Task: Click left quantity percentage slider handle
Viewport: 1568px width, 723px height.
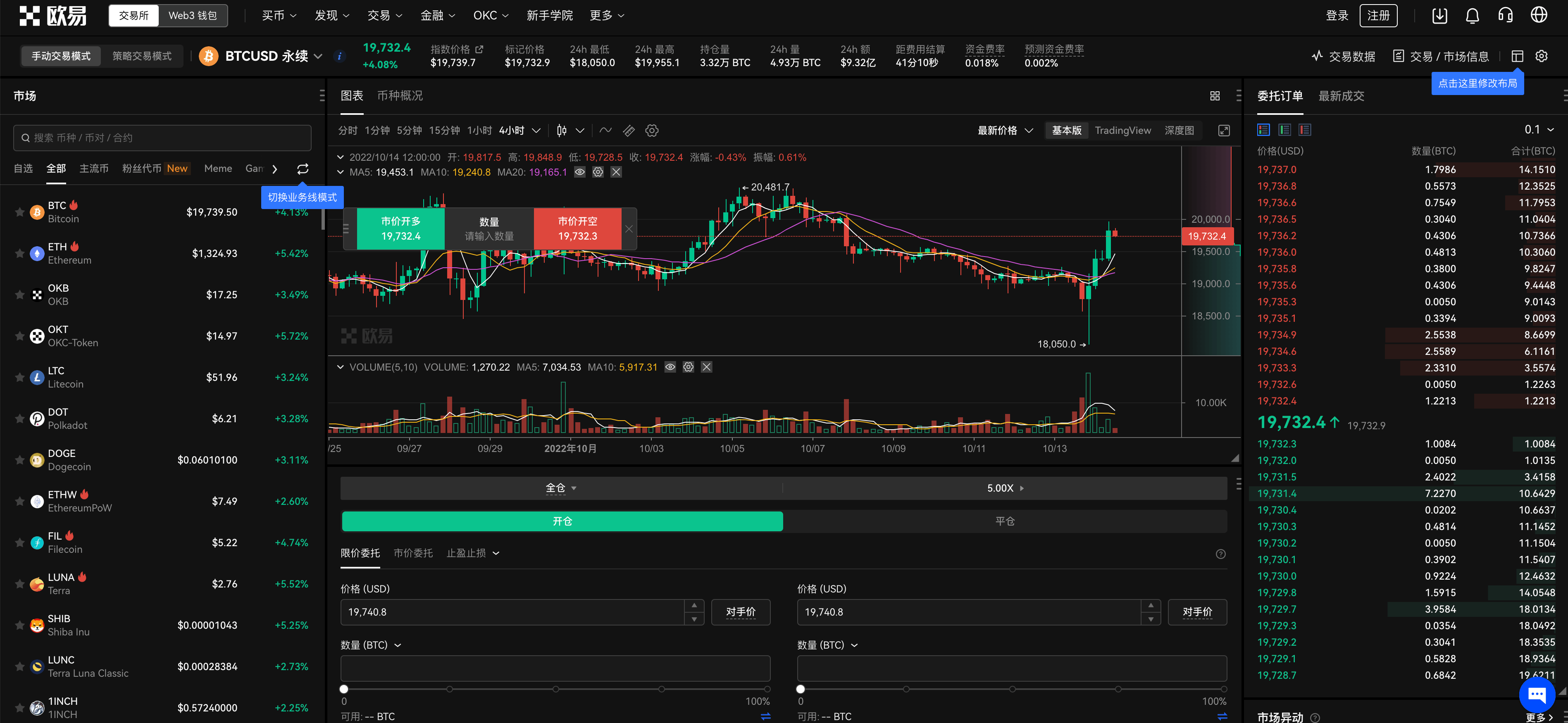Action: 344,689
